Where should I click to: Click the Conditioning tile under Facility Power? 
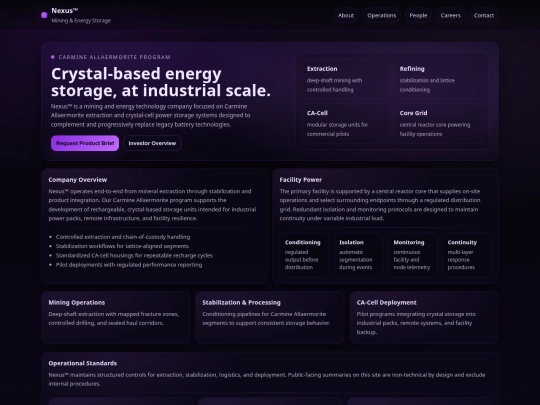(x=304, y=255)
